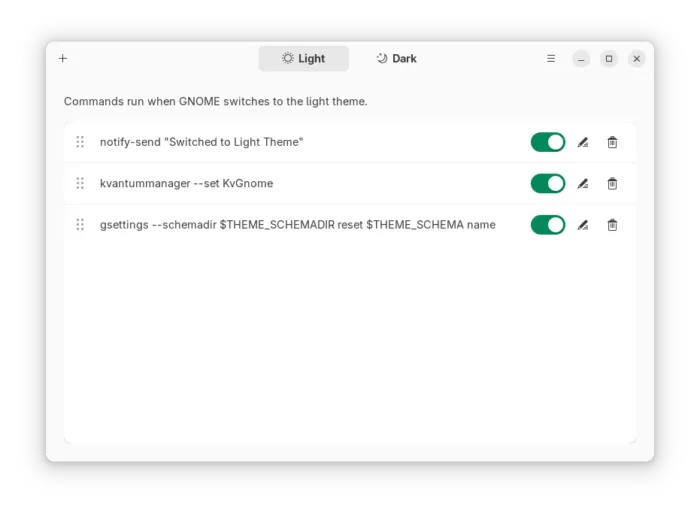Click drag handle of gsettings row
The image size is (700, 512).
click(80, 224)
